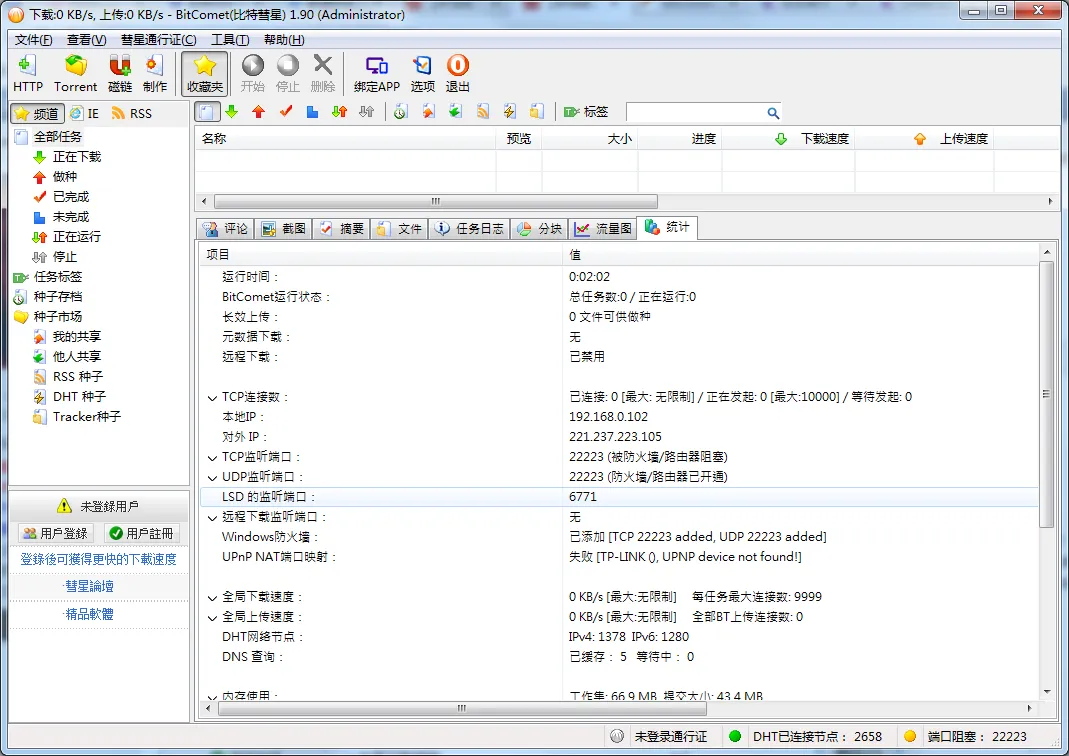
Task: Click the magnet link (磁链) icon
Action: [120, 66]
